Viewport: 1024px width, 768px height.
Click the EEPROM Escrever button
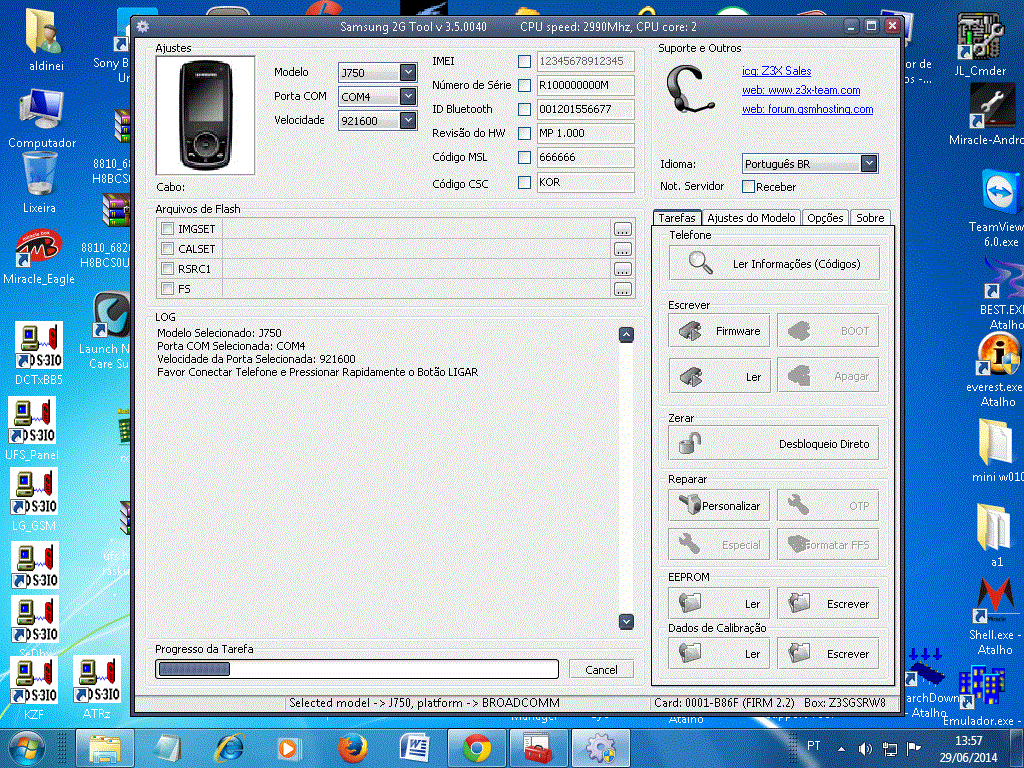(x=827, y=603)
